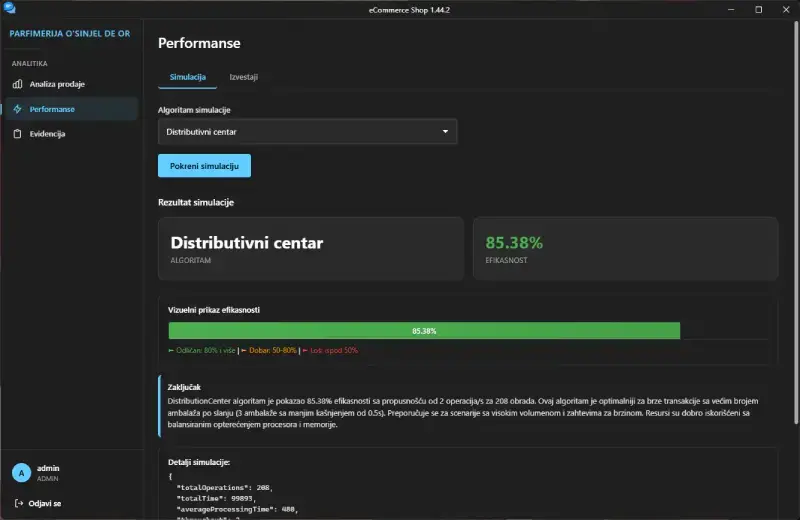Click the 85.38% efikasnost card value
This screenshot has width=800, height=520.
(x=514, y=243)
